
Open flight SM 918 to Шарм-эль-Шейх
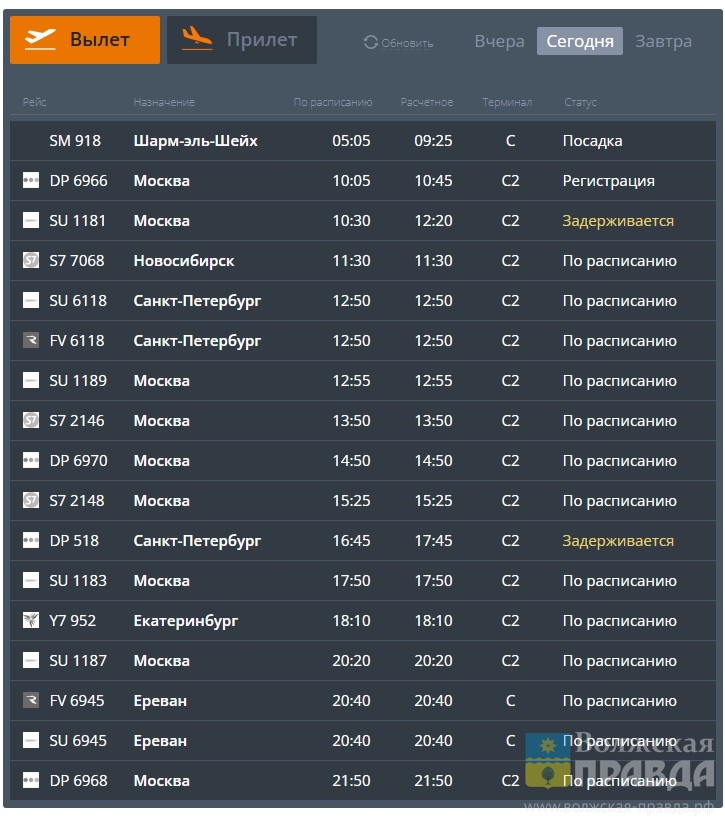point(195,141)
